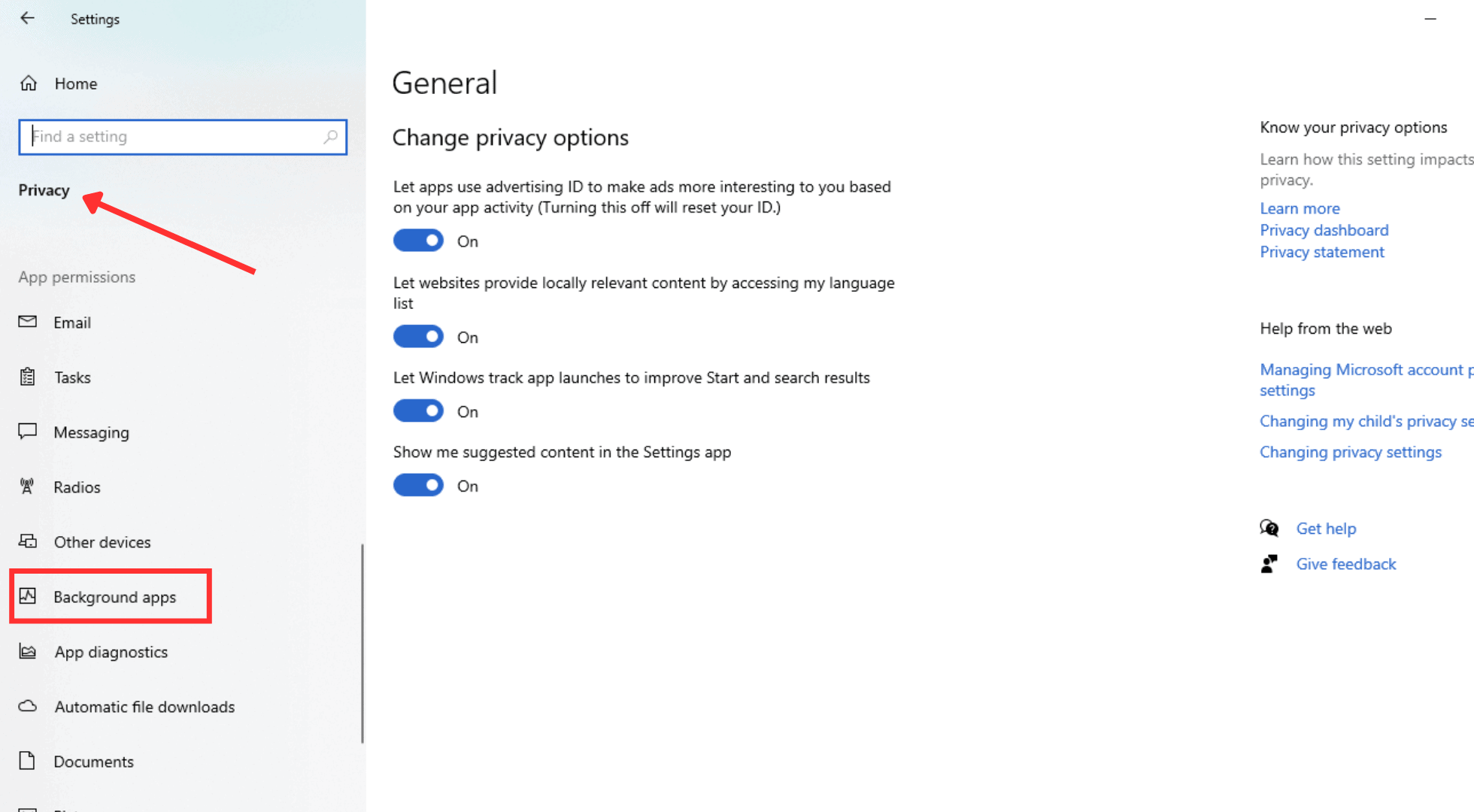Click in the Find a setting box
The width and height of the screenshot is (1474, 812).
point(173,137)
